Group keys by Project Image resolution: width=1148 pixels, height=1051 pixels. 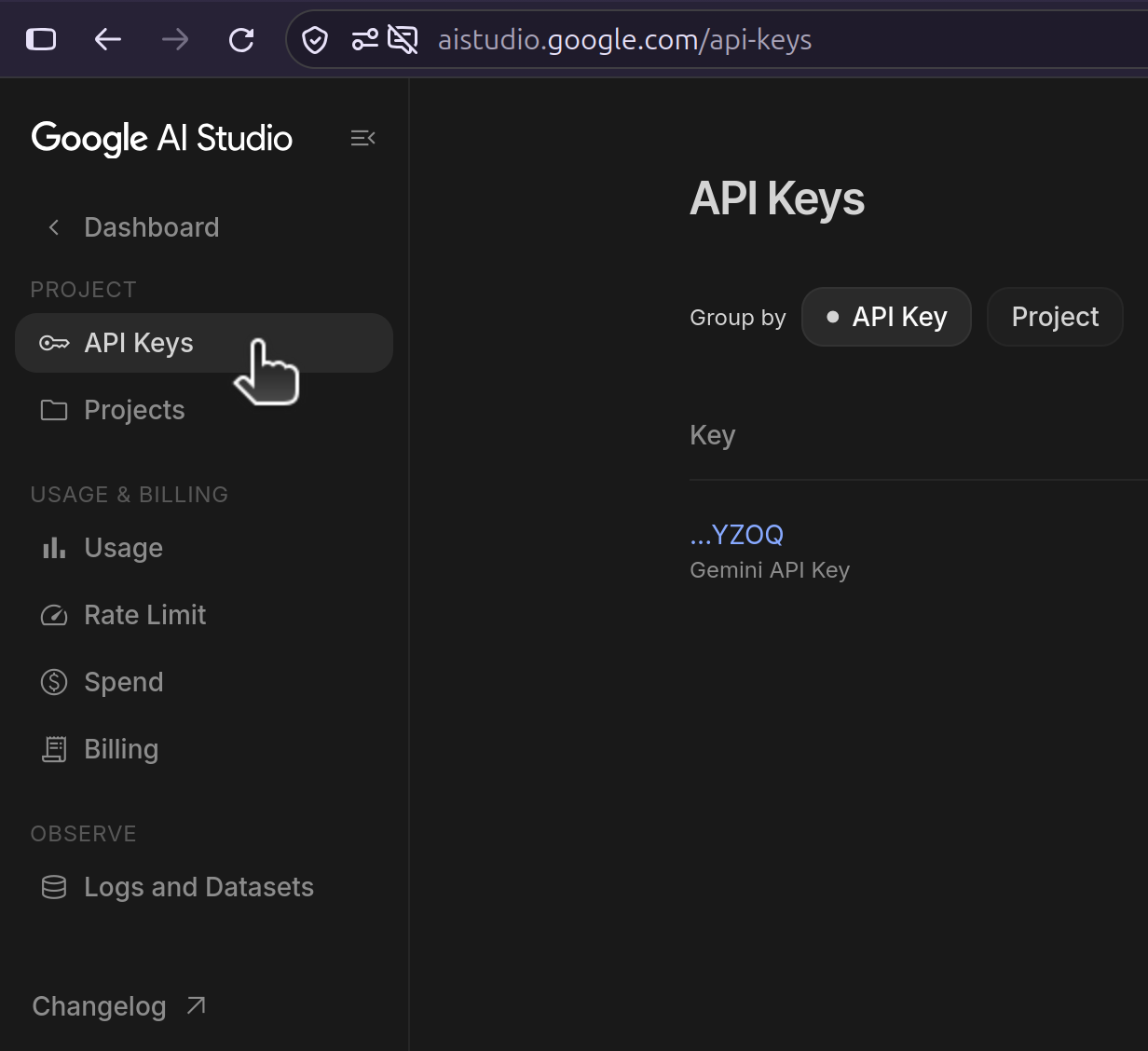[x=1055, y=317]
